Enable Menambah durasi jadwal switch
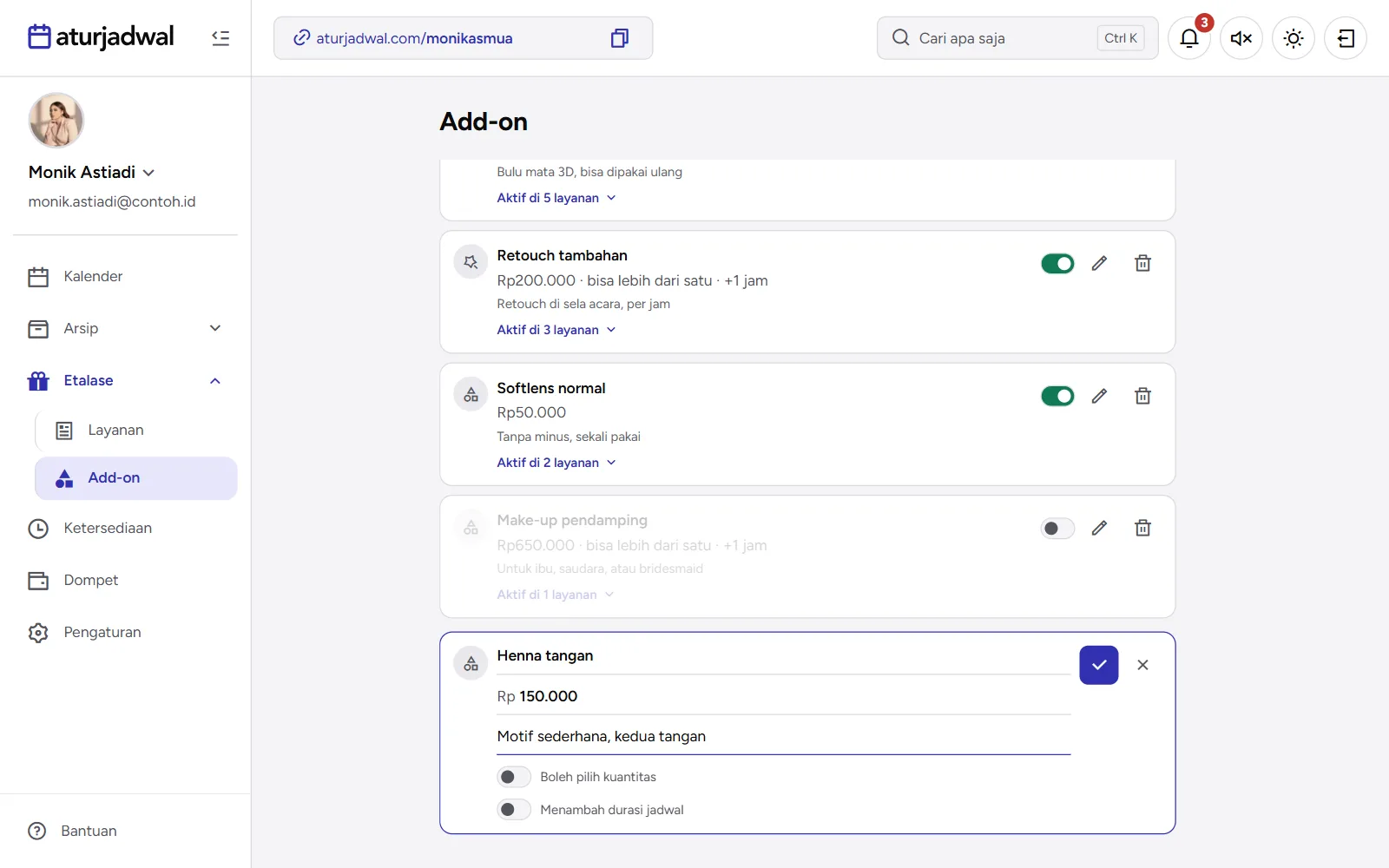 point(514,810)
